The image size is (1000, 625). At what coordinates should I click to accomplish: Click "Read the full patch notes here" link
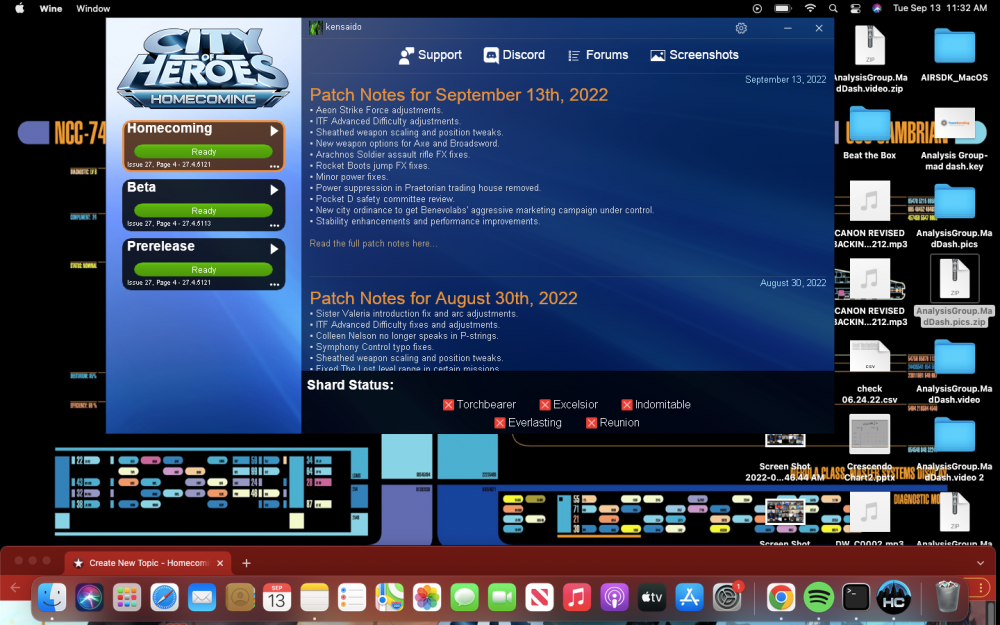click(x=373, y=244)
